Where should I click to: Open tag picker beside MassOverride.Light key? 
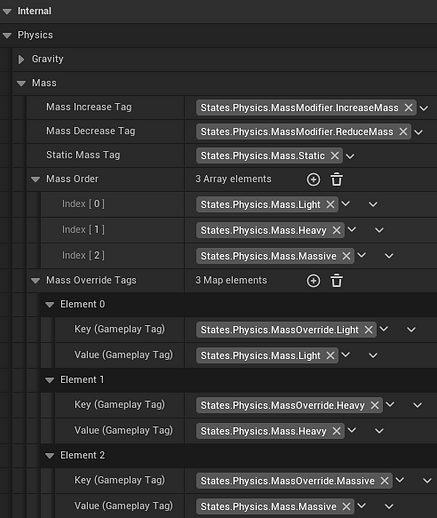(x=384, y=329)
